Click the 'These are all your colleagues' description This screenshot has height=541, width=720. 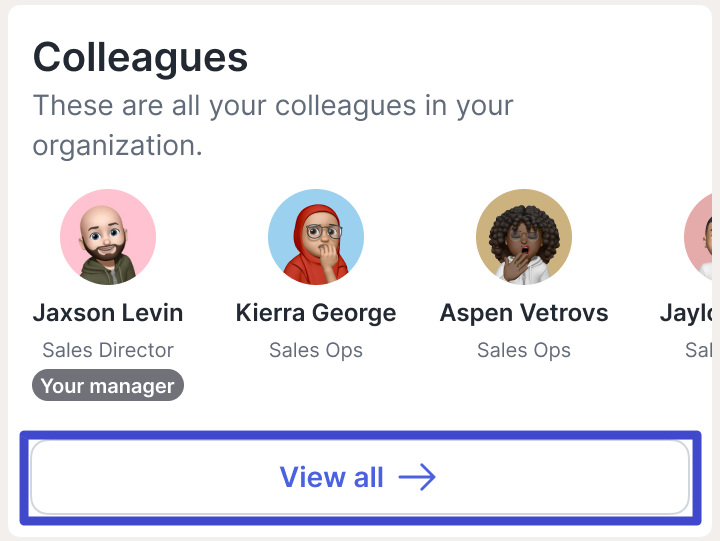pyautogui.click(x=272, y=105)
